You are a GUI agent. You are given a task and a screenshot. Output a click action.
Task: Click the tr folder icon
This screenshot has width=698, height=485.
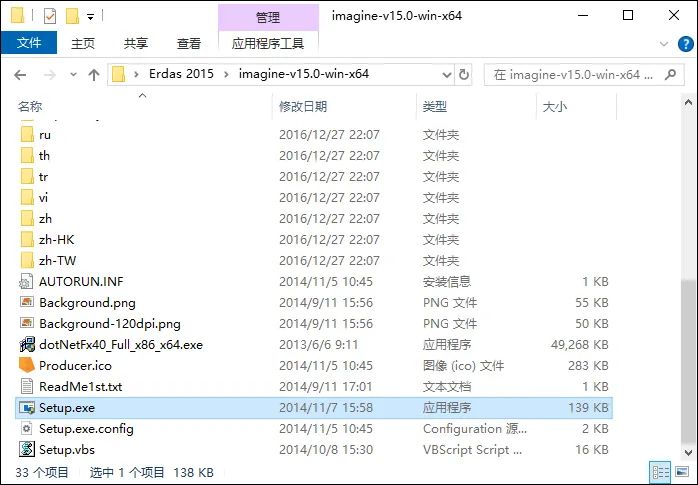(x=27, y=177)
